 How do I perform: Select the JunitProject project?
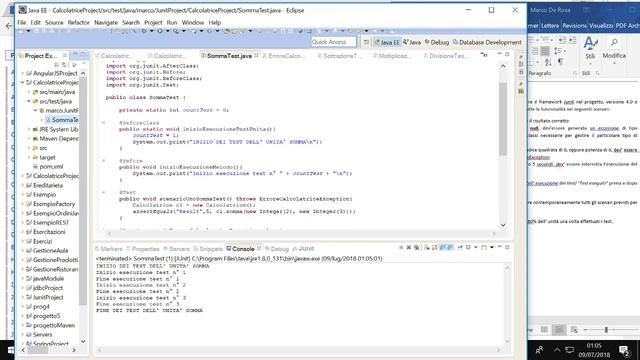(45, 297)
